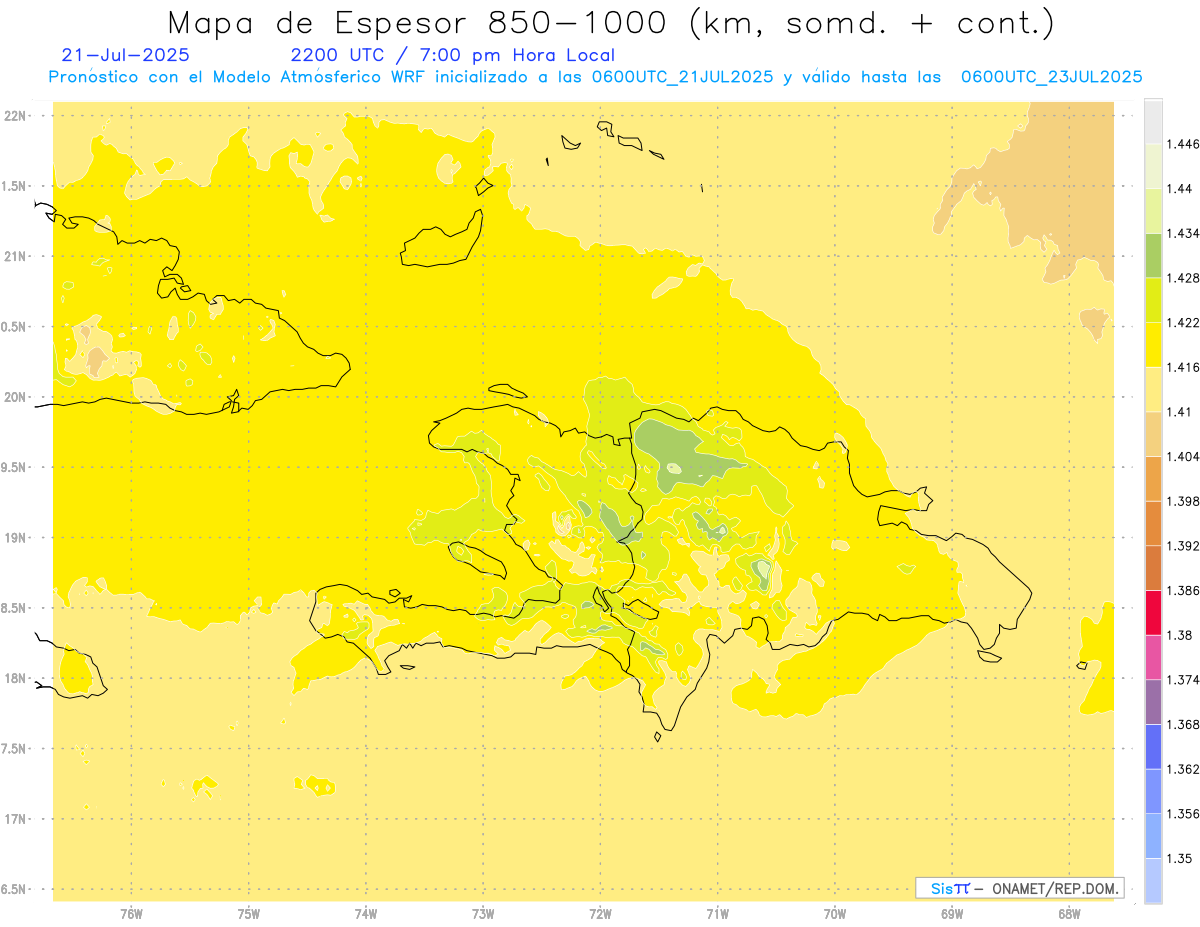Click the legend value 1.434
1200x927 pixels.
tap(1184, 233)
